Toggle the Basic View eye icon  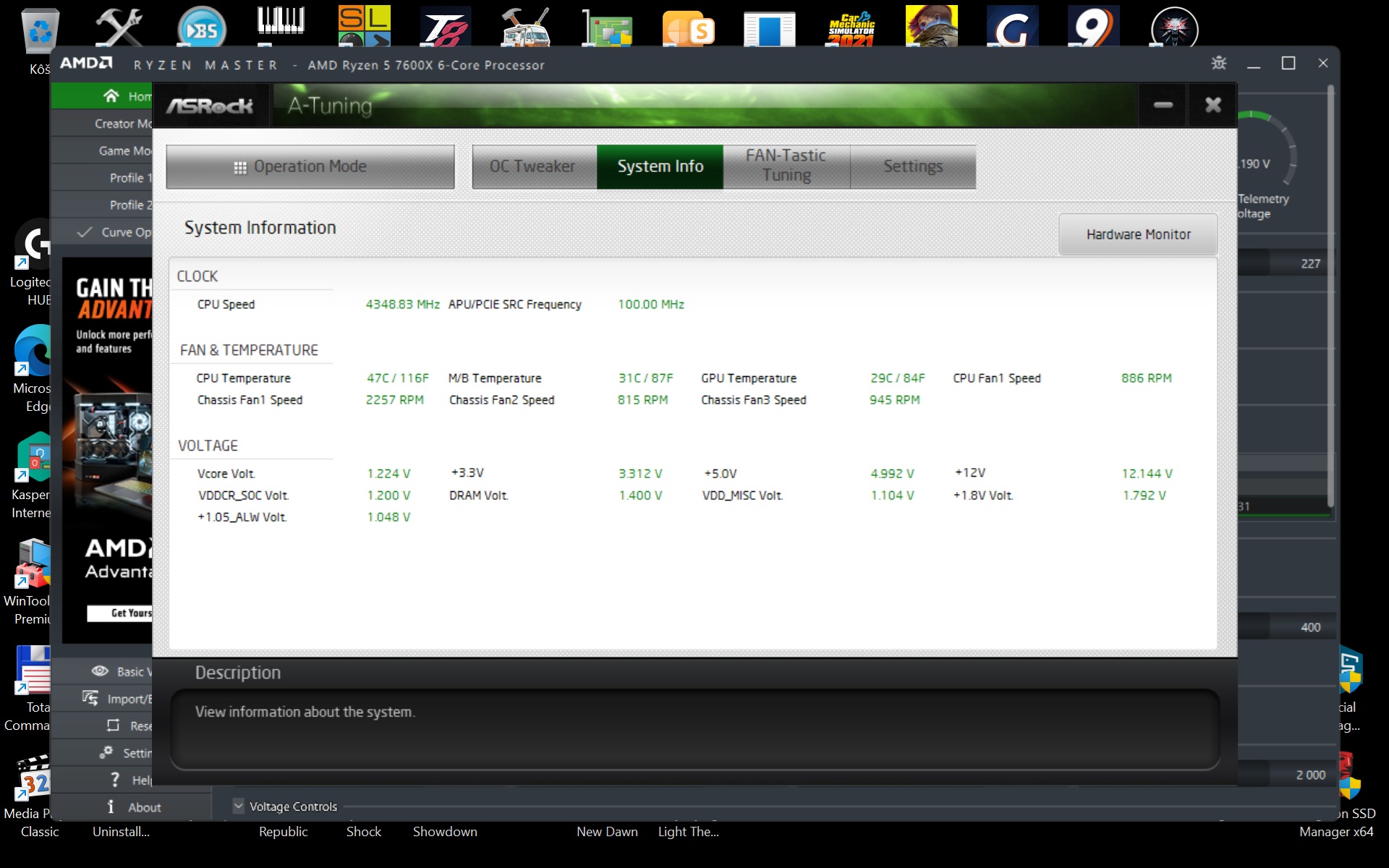point(100,671)
